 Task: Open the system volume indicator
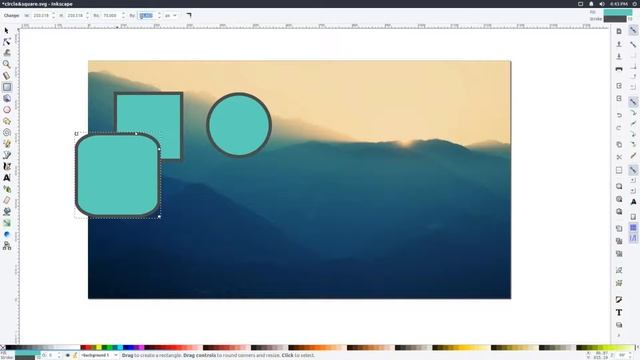tap(602, 4)
